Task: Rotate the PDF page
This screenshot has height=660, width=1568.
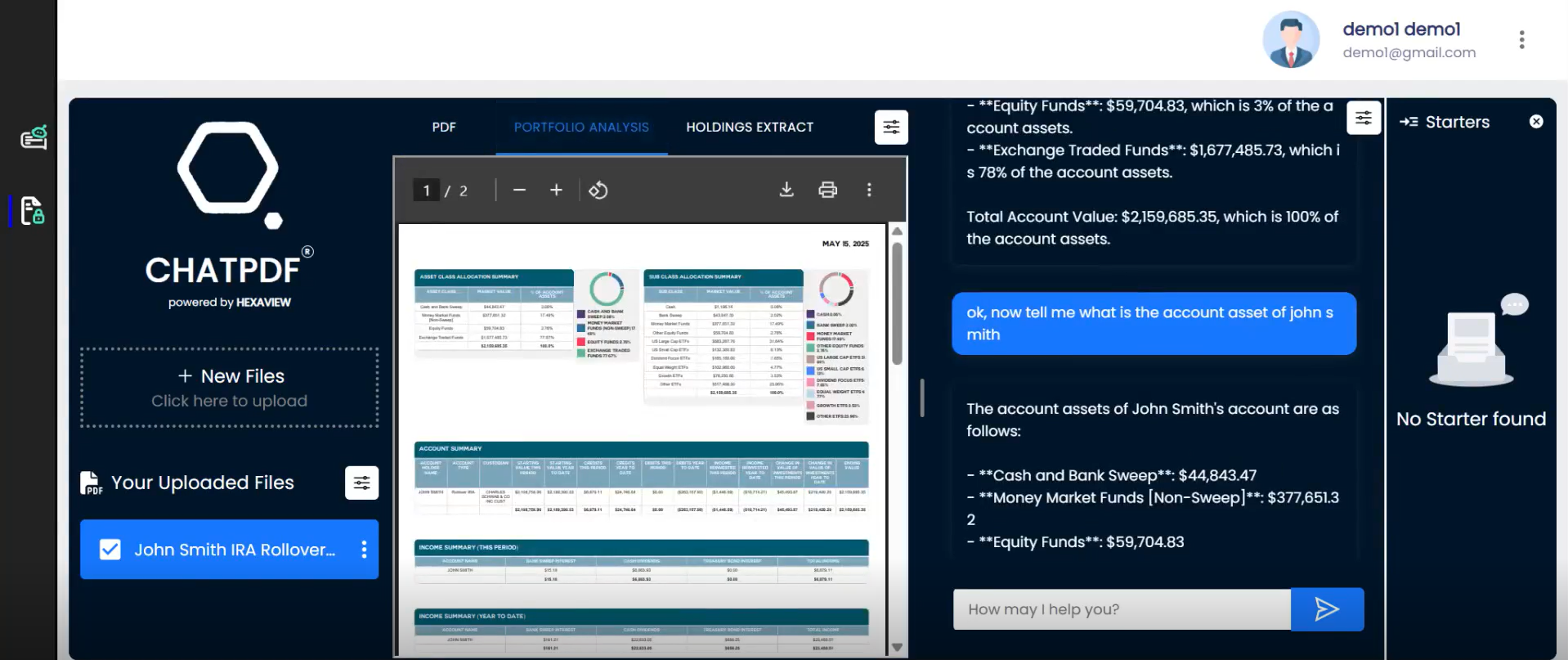Action: click(x=598, y=191)
